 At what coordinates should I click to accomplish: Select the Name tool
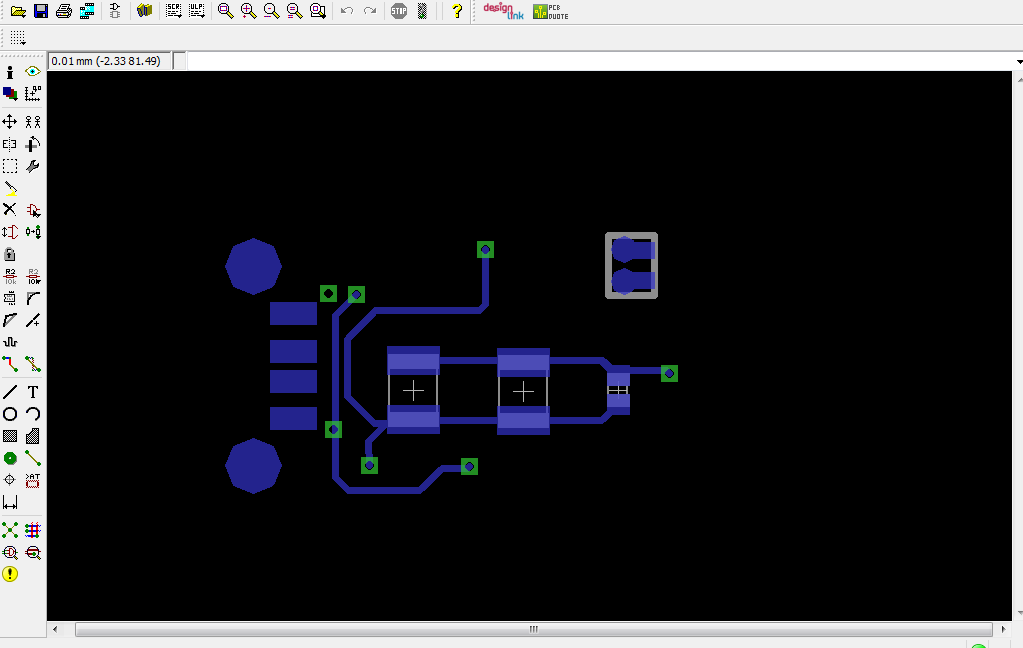[x=10, y=277]
